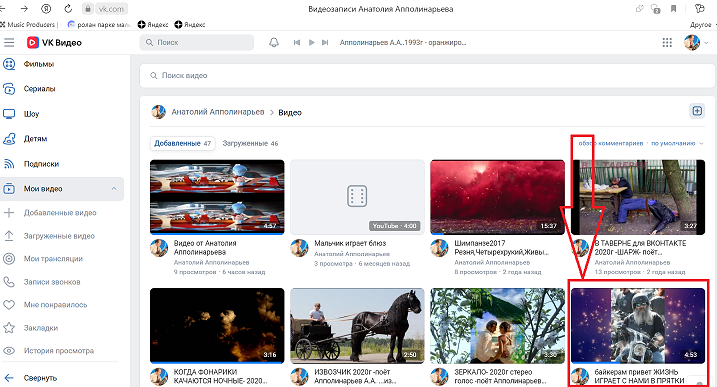The image size is (717, 387).
Task: Open the Yandex home button icon
Action: pyautogui.click(x=46, y=9)
